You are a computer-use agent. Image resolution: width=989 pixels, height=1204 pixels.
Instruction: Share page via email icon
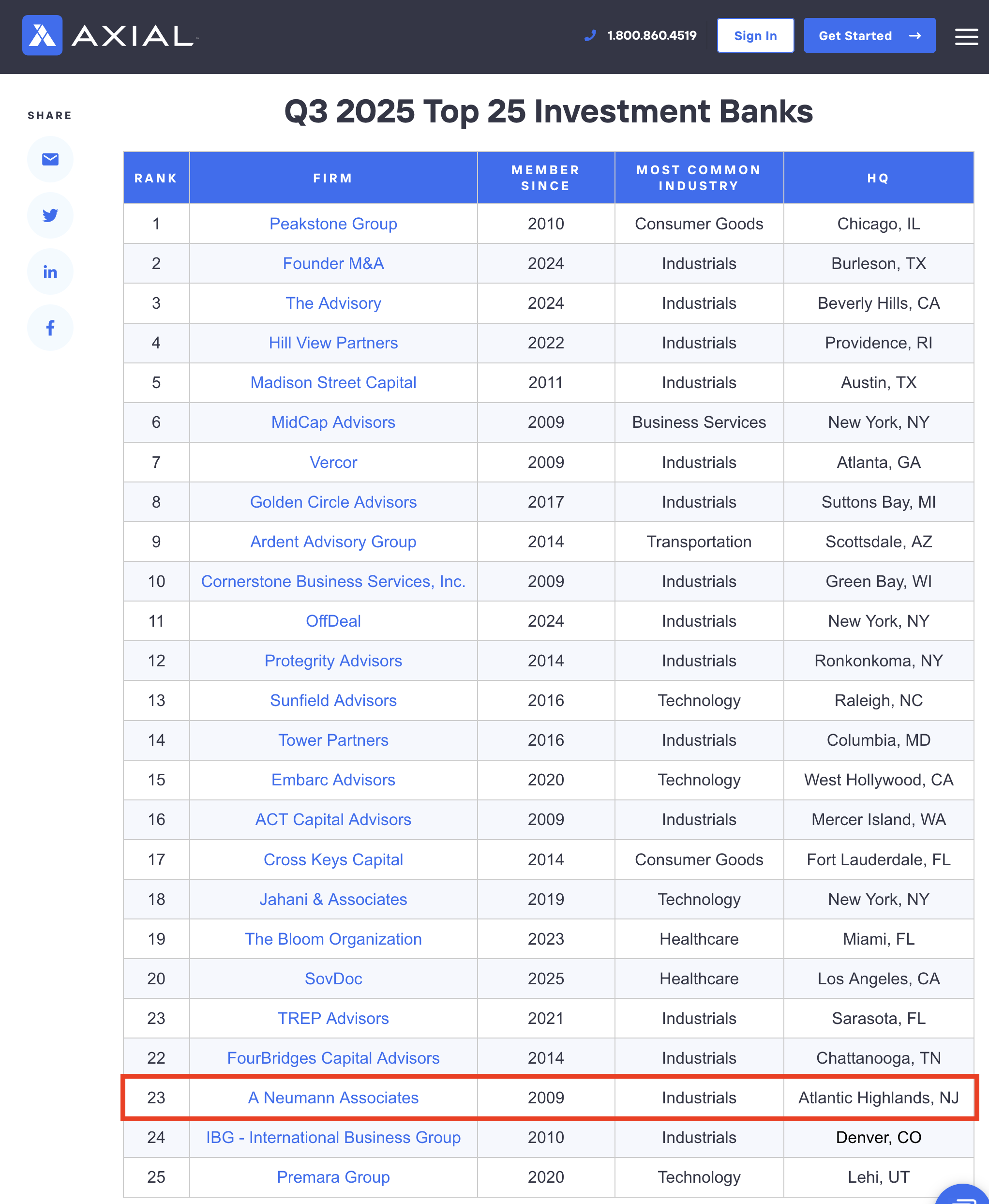click(x=50, y=160)
